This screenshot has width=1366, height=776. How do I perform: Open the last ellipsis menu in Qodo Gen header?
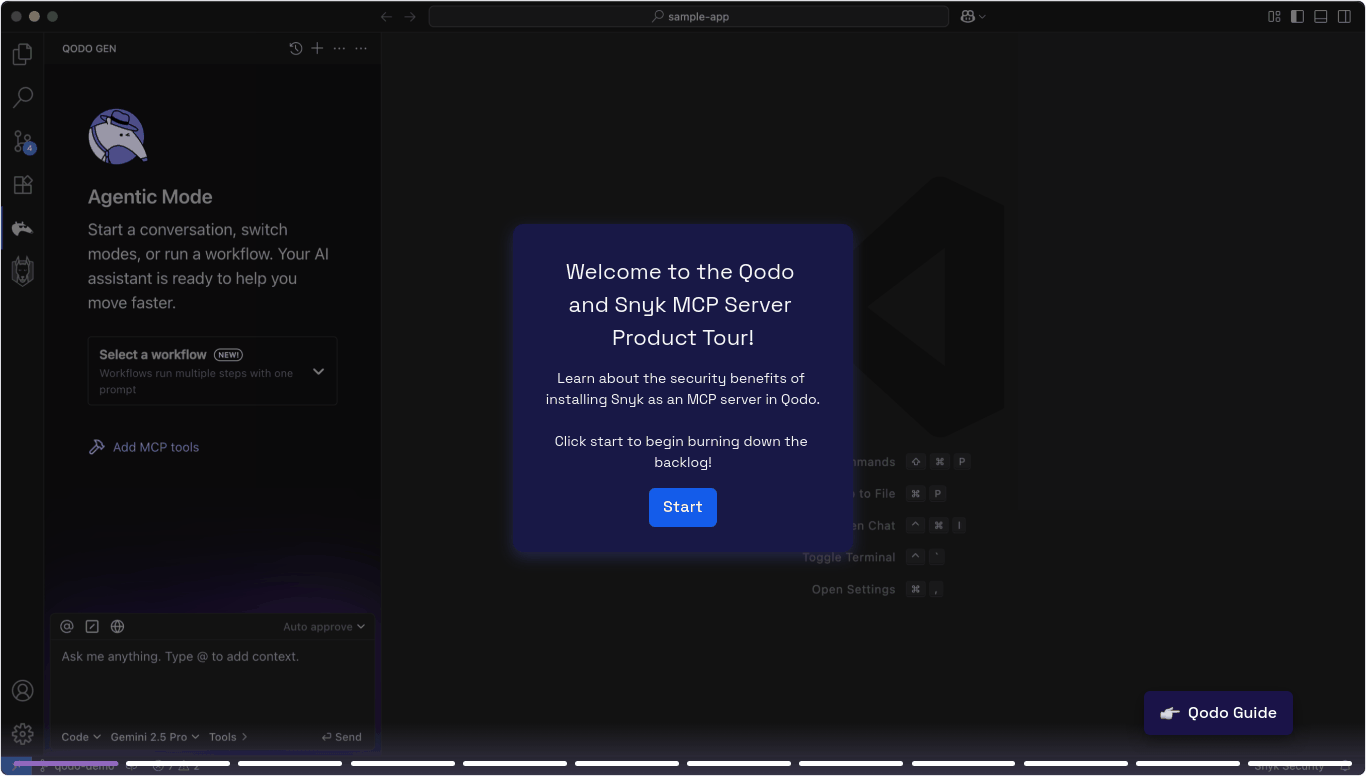(x=361, y=48)
